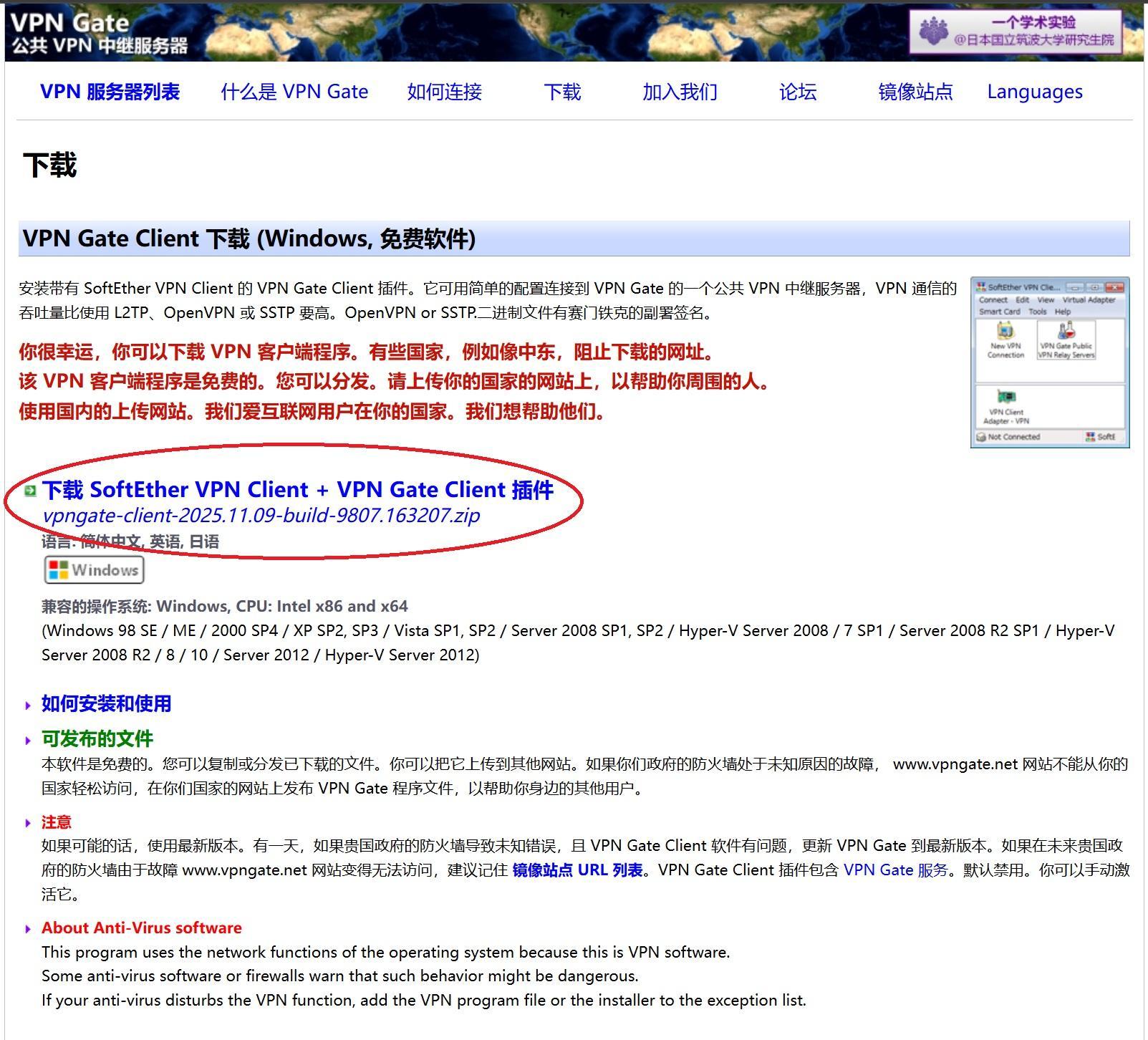Select the 下载 navigation item
The image size is (1148, 1040).
click(x=562, y=92)
